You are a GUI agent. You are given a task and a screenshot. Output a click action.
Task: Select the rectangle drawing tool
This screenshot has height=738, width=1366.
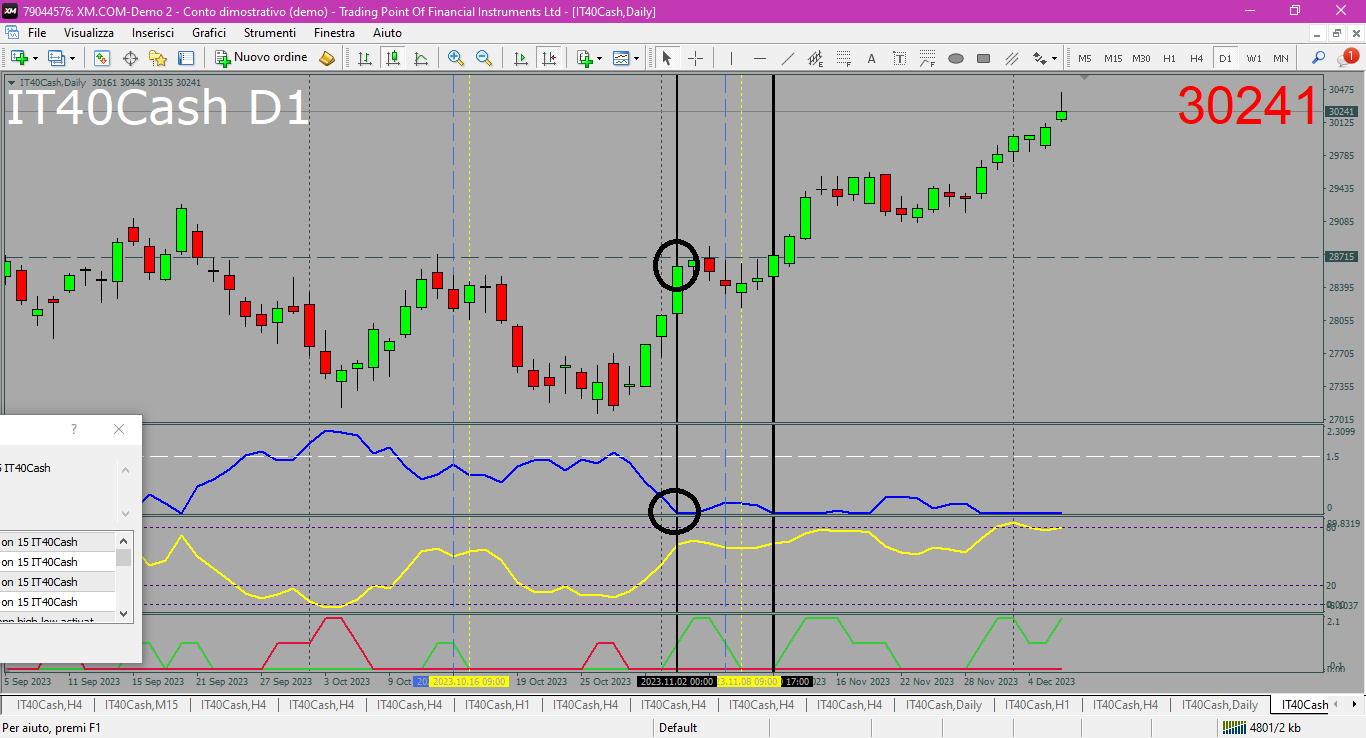tap(983, 58)
